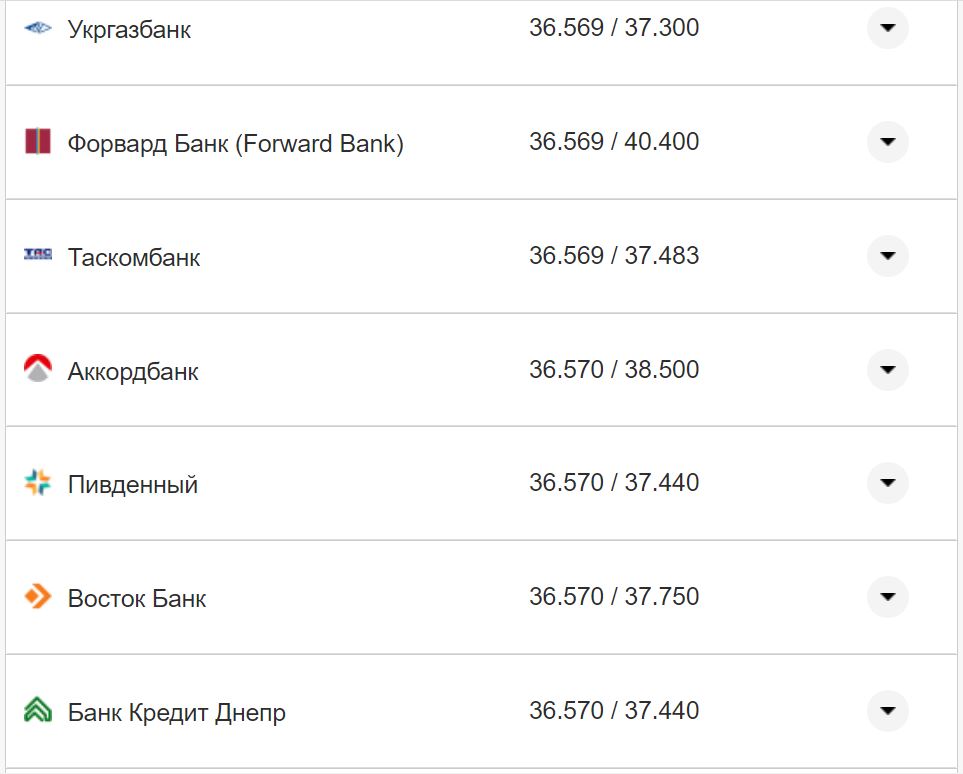
Task: Expand Банк Кредит Днепр details
Action: (x=887, y=711)
